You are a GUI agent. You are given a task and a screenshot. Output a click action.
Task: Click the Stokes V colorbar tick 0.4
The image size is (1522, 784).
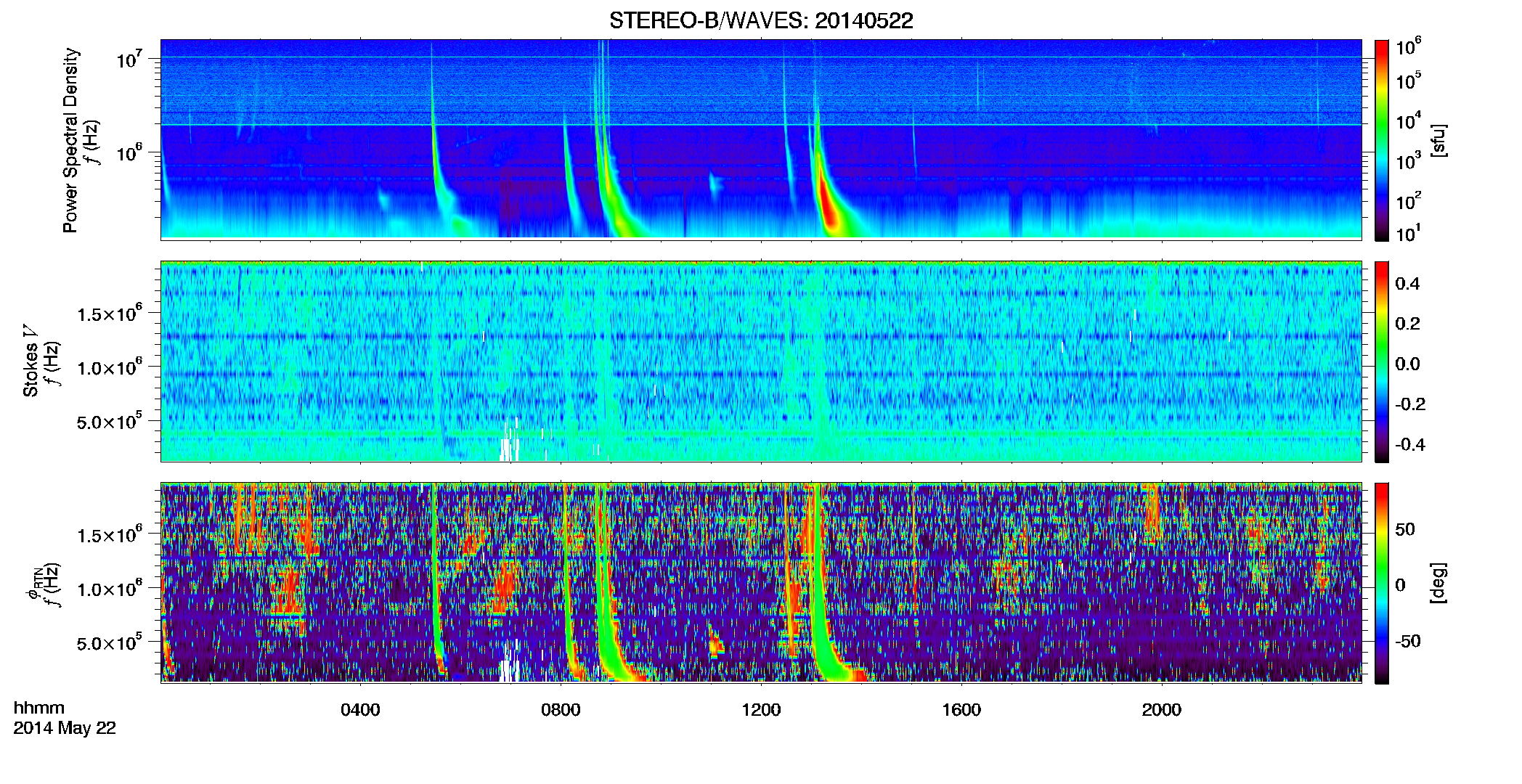[x=1407, y=284]
